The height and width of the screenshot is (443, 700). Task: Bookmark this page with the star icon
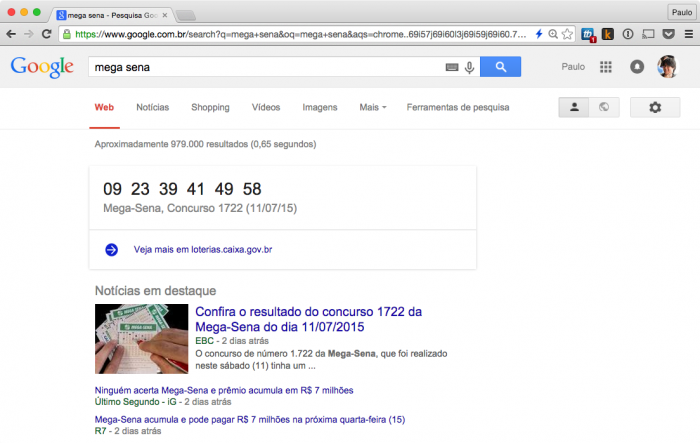567,34
